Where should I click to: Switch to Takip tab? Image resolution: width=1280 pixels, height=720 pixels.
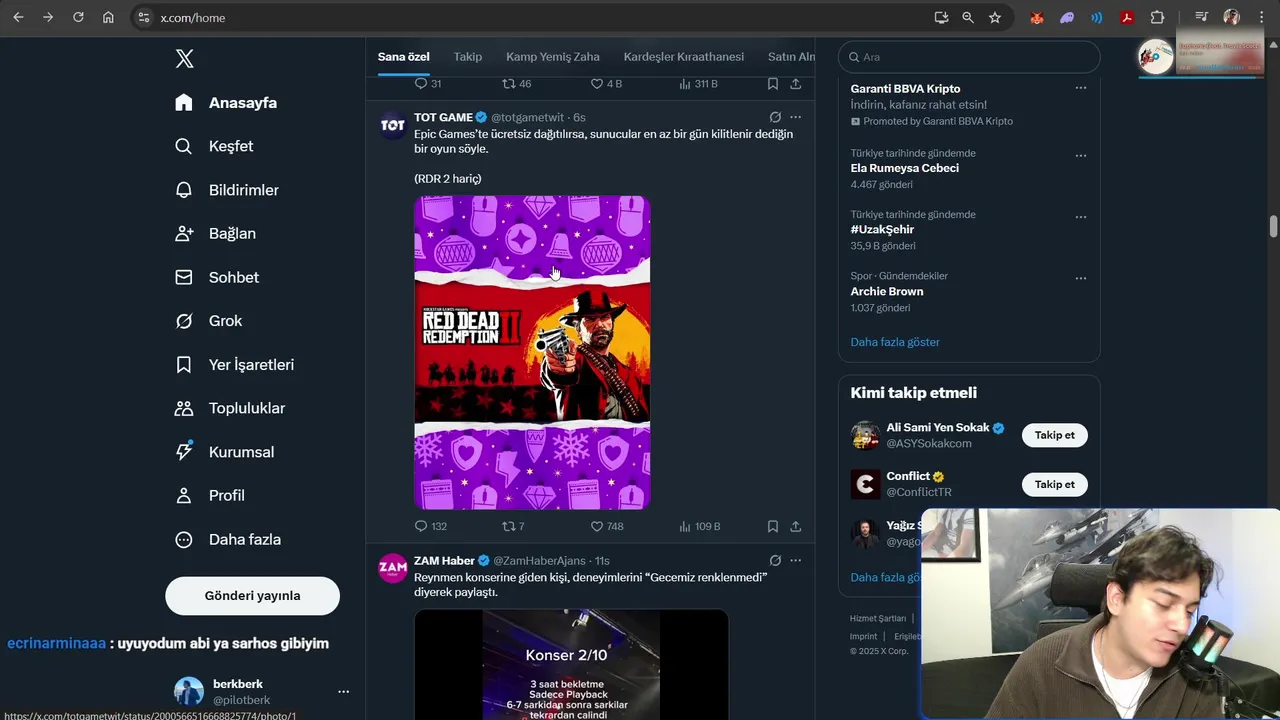coord(468,57)
